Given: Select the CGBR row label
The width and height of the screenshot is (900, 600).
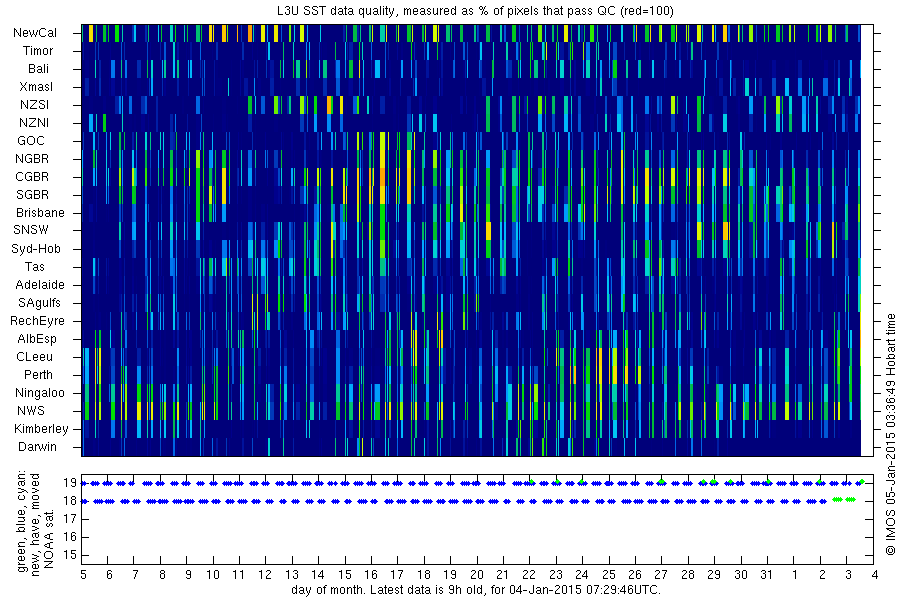Looking at the screenshot, I should click(x=32, y=176).
